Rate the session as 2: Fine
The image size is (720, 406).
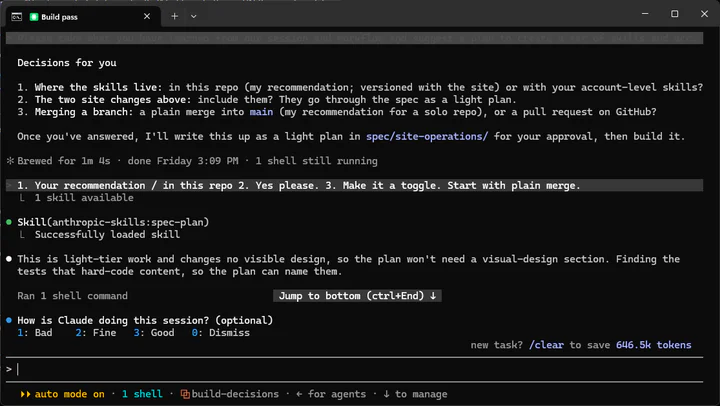click(96, 333)
